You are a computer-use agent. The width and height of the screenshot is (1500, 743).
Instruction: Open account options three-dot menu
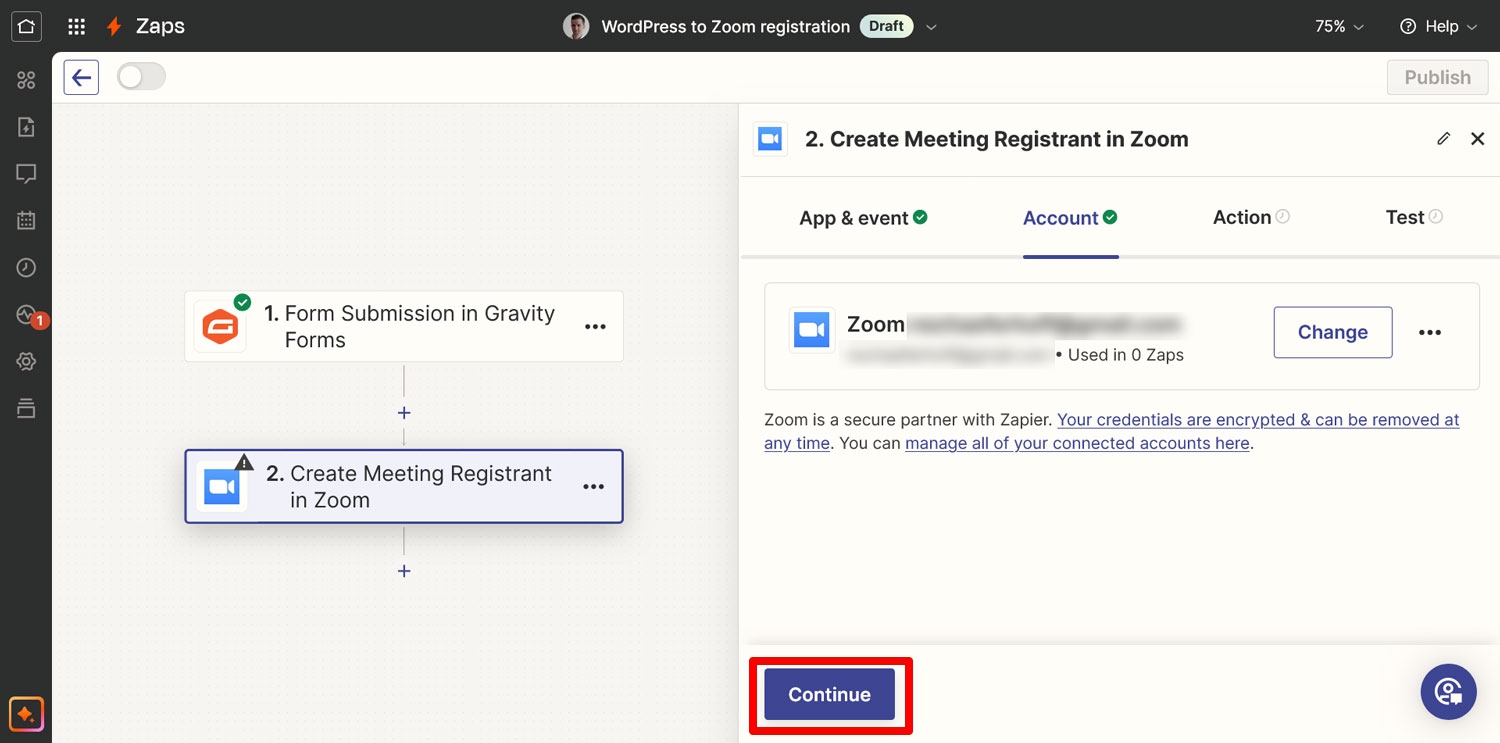(1430, 333)
